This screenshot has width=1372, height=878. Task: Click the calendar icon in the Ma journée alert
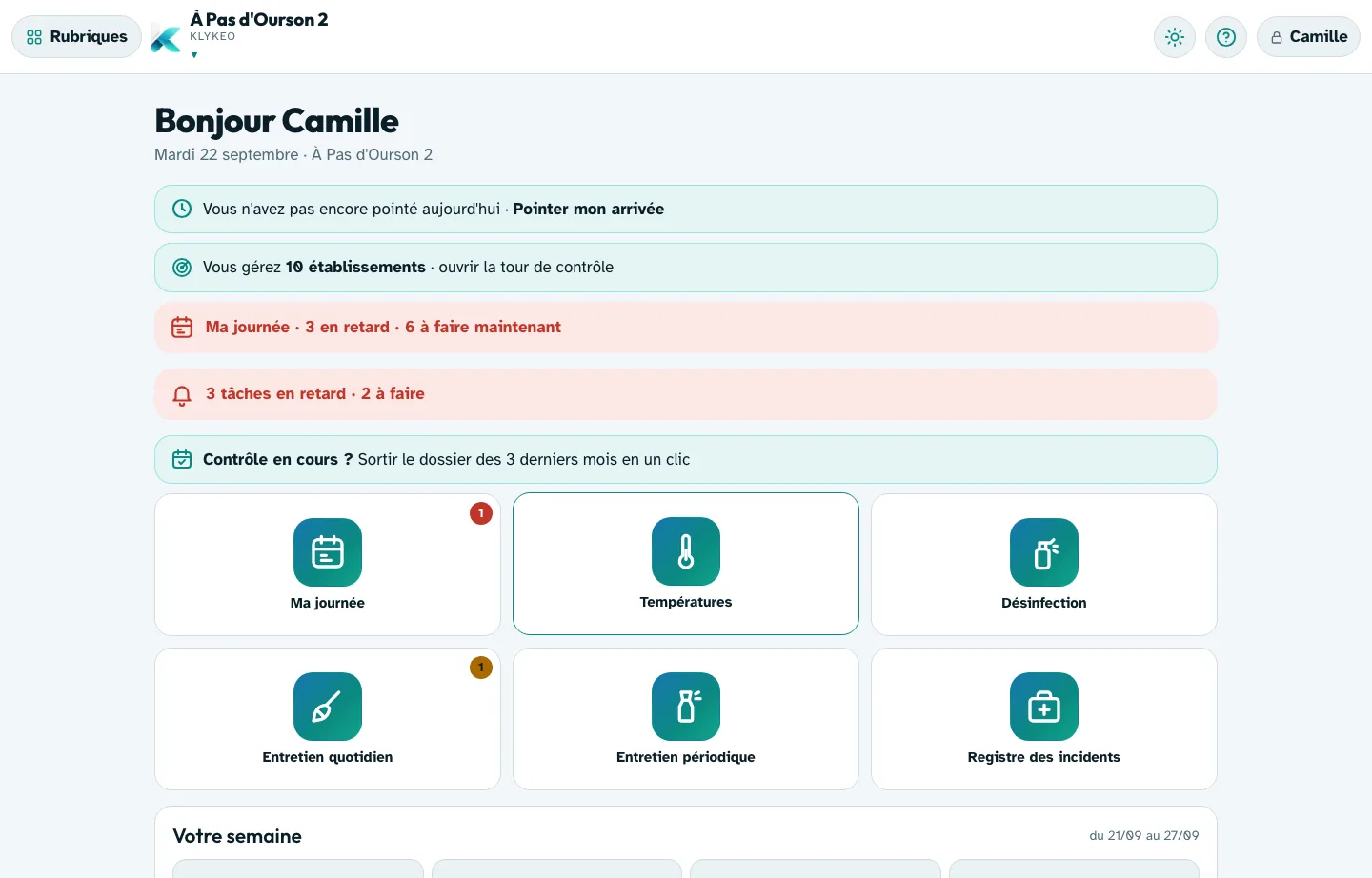pyautogui.click(x=182, y=328)
